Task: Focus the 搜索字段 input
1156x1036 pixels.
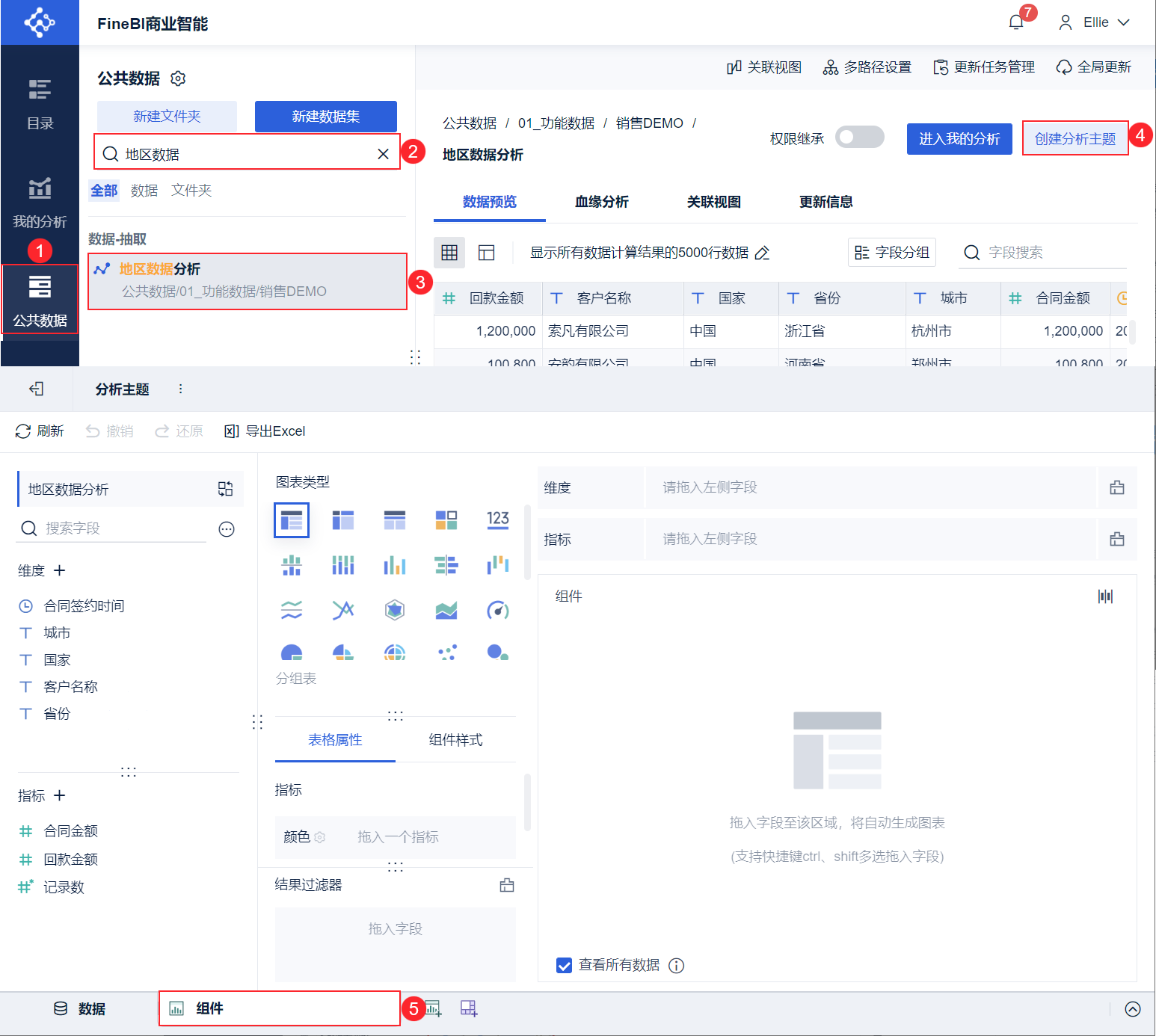Action: click(112, 528)
